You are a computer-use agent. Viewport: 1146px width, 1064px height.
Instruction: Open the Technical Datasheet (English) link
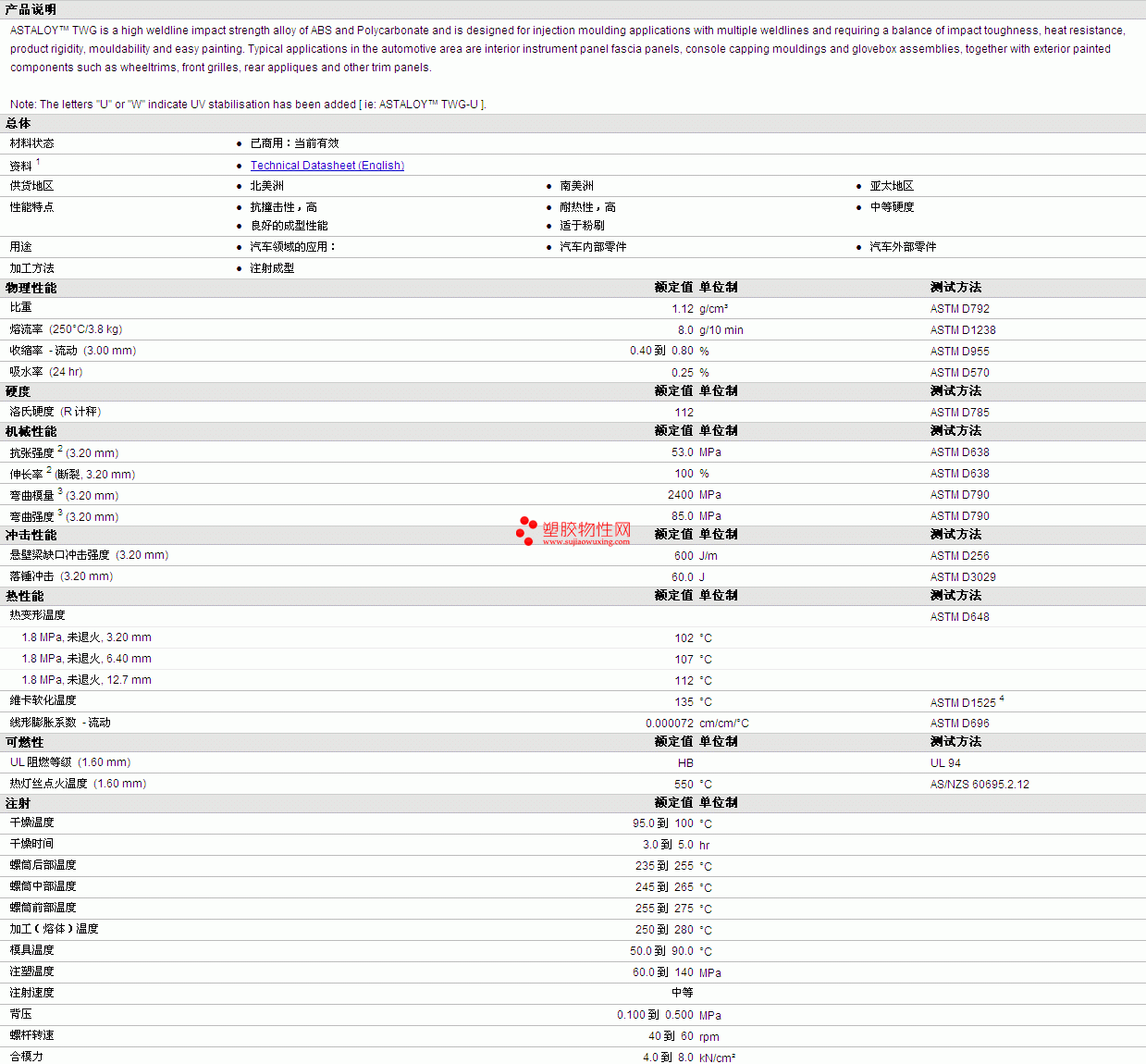(327, 166)
